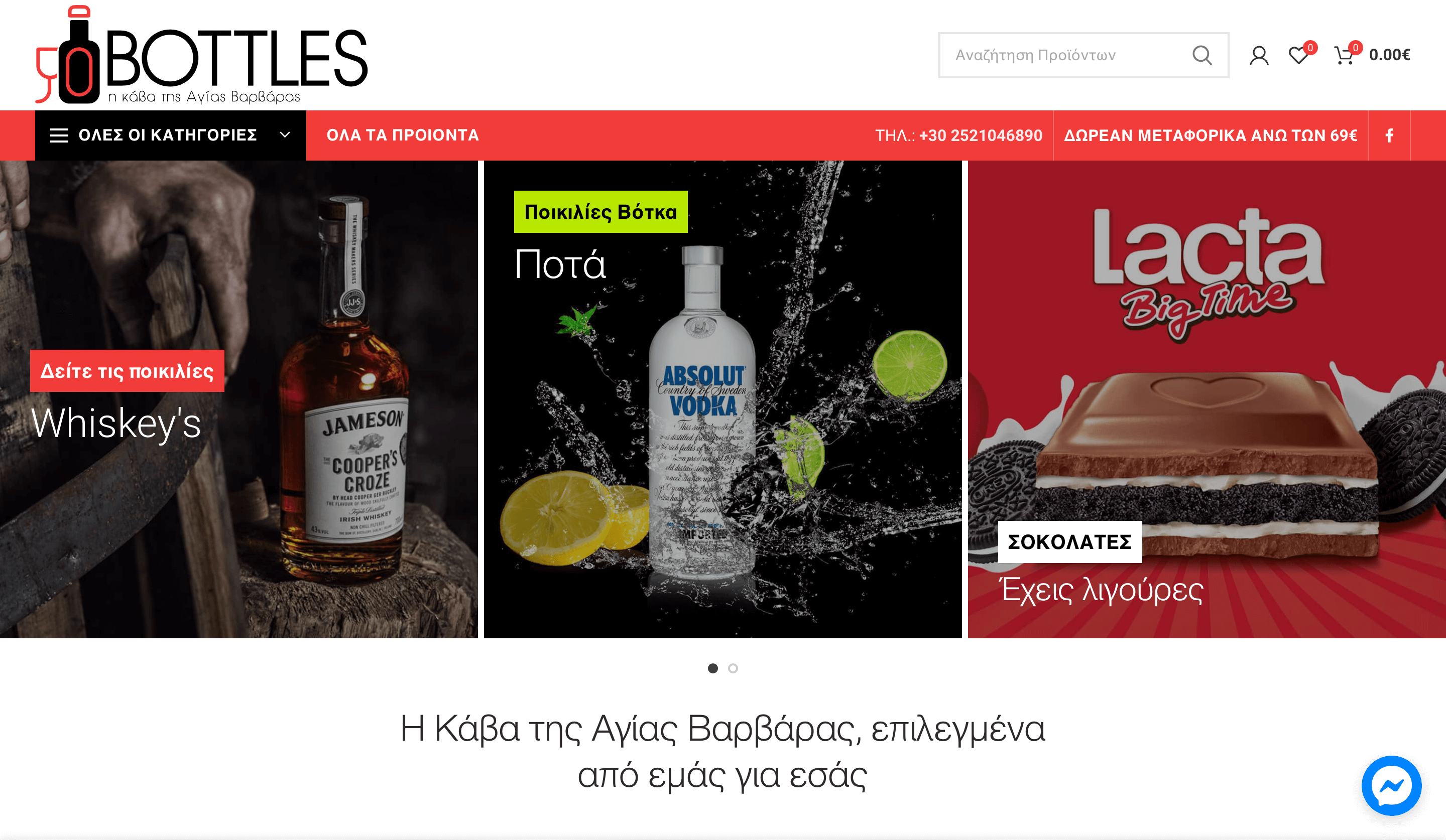Open the Messenger chat bubble
Viewport: 1446px width, 840px height.
(x=1391, y=785)
